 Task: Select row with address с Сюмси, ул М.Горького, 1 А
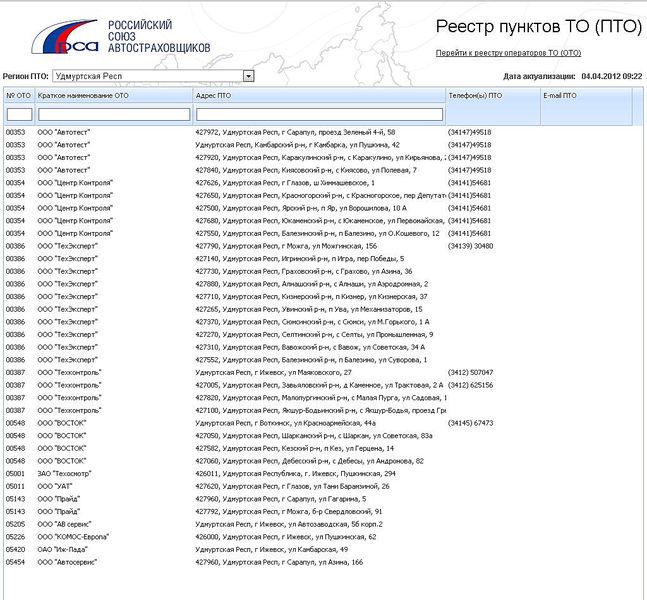click(x=323, y=322)
